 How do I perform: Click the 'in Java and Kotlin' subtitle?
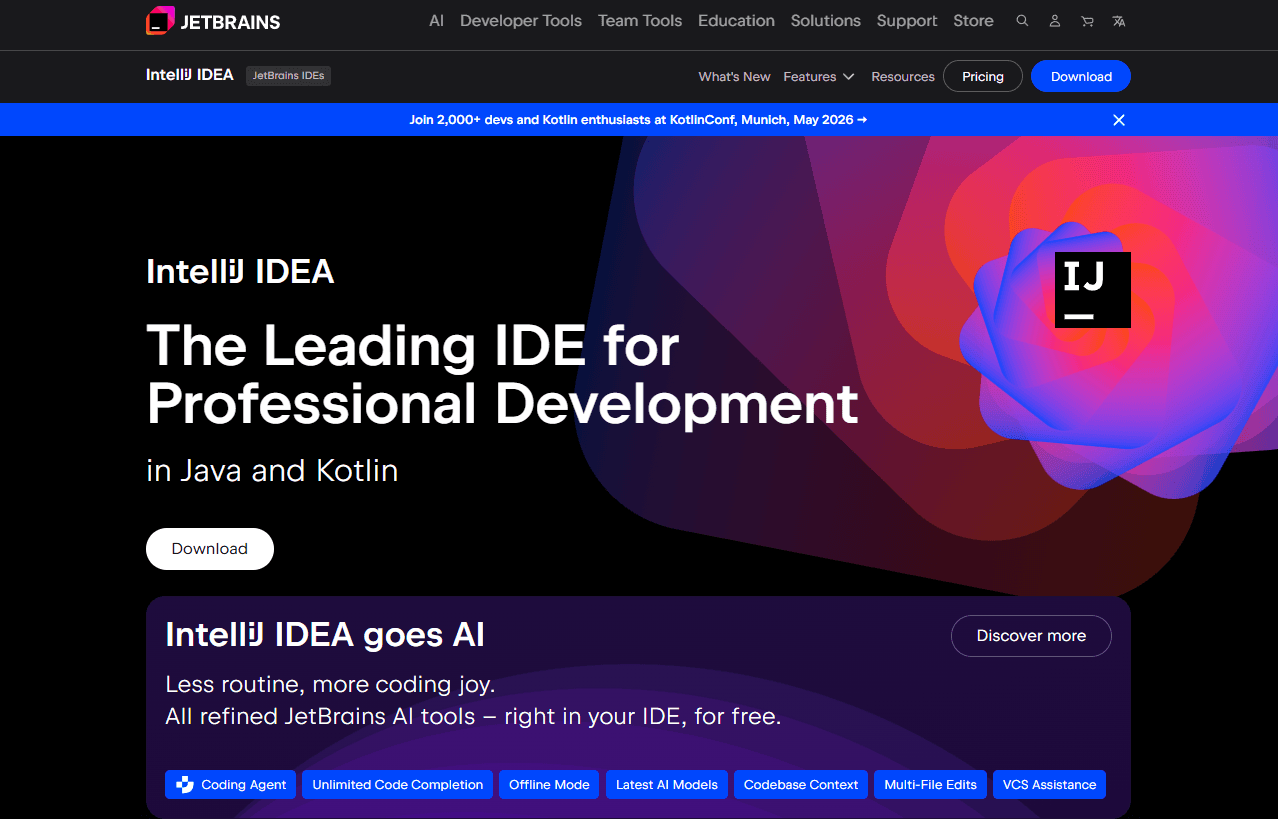tap(272, 470)
